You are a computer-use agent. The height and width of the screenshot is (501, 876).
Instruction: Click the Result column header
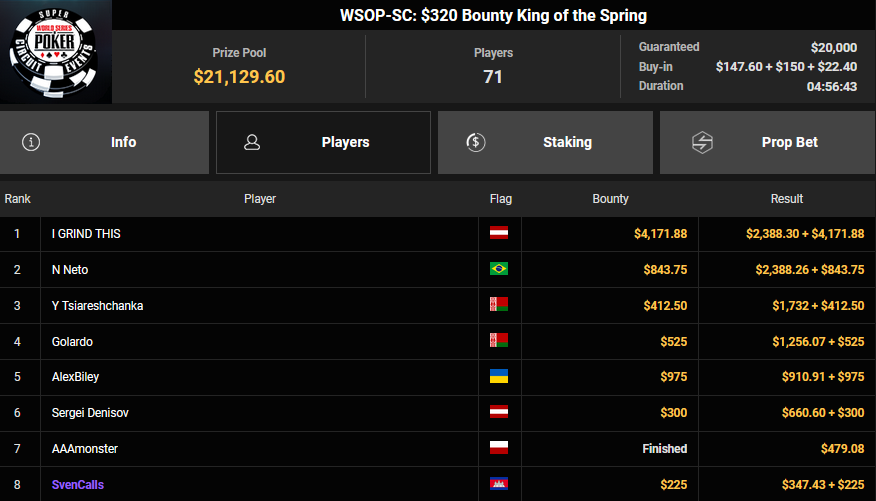point(787,199)
